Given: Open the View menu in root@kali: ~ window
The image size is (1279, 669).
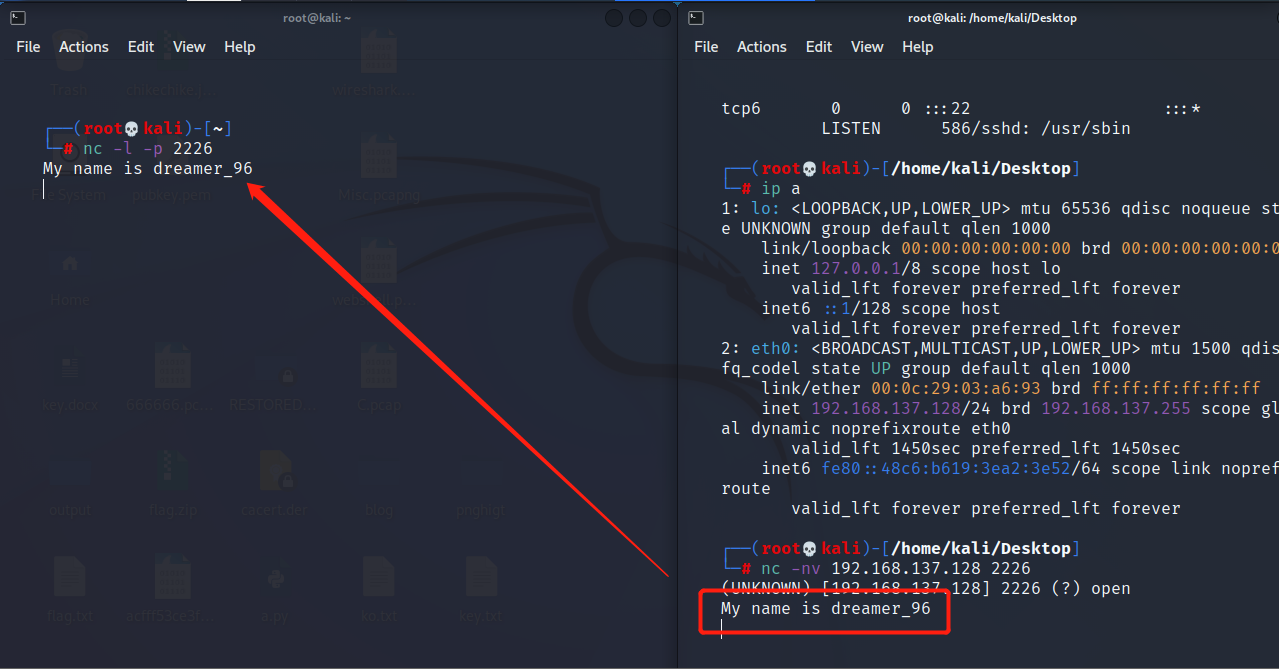Looking at the screenshot, I should click(189, 47).
